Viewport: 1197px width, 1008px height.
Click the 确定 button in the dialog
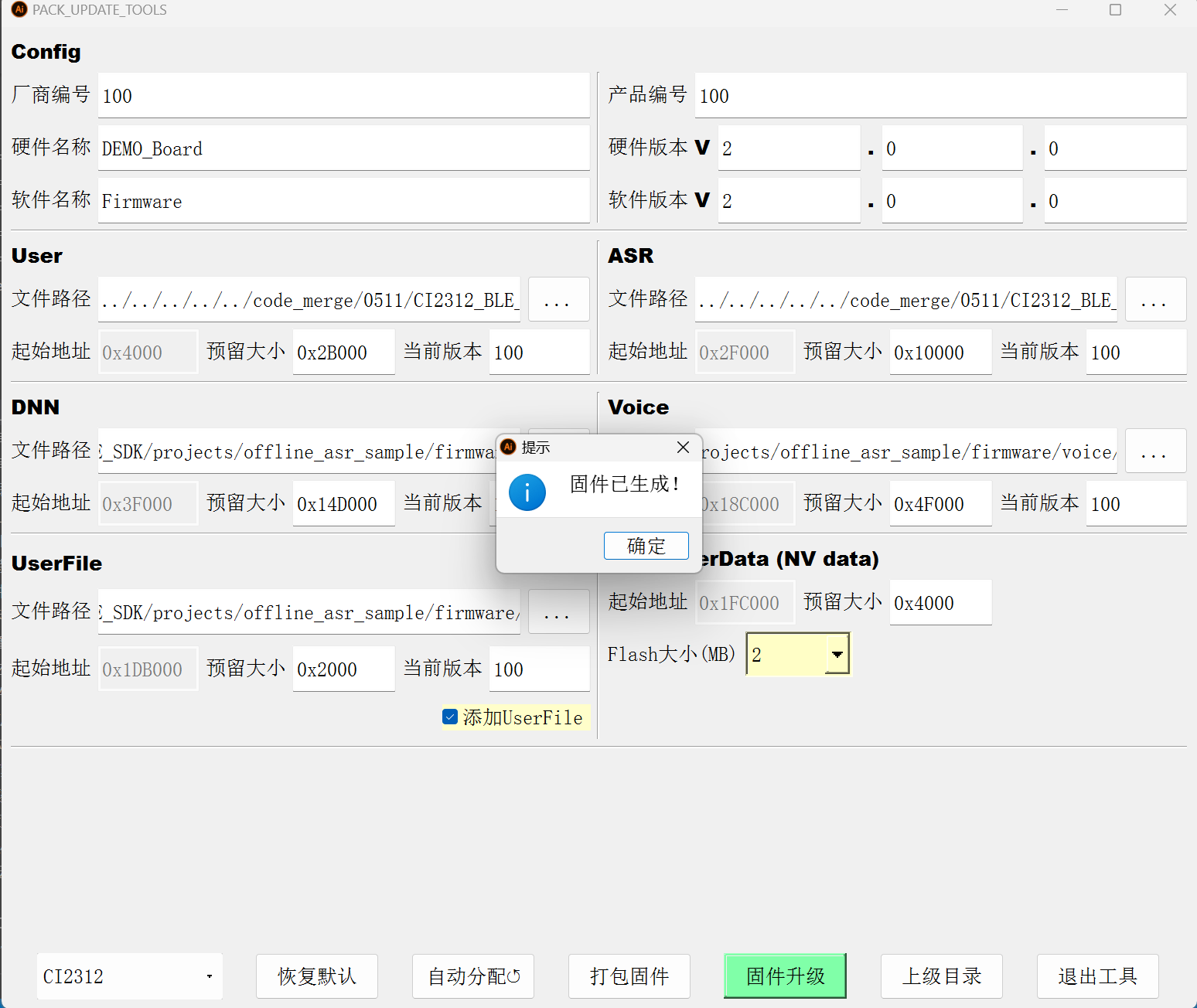coord(646,546)
